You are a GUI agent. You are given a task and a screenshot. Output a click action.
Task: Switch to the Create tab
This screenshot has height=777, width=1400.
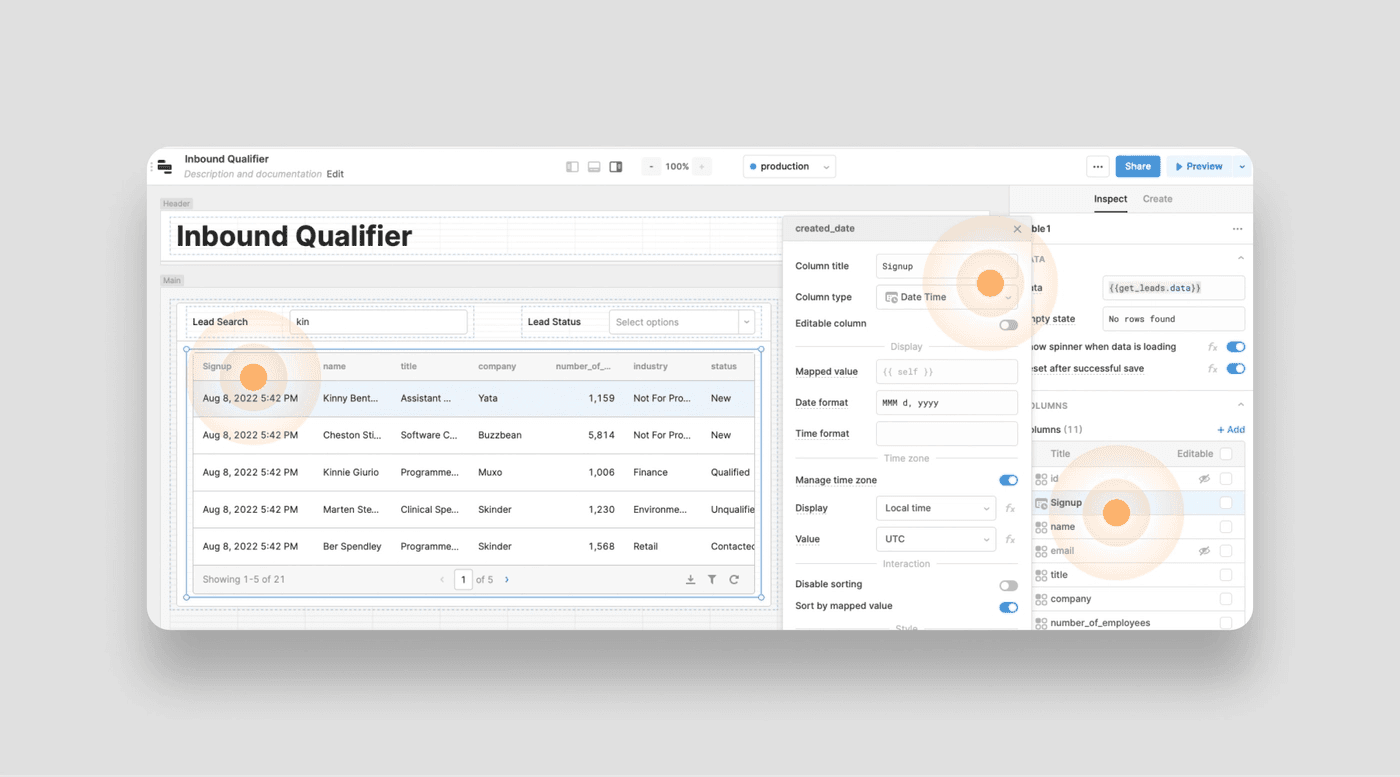pos(1157,199)
